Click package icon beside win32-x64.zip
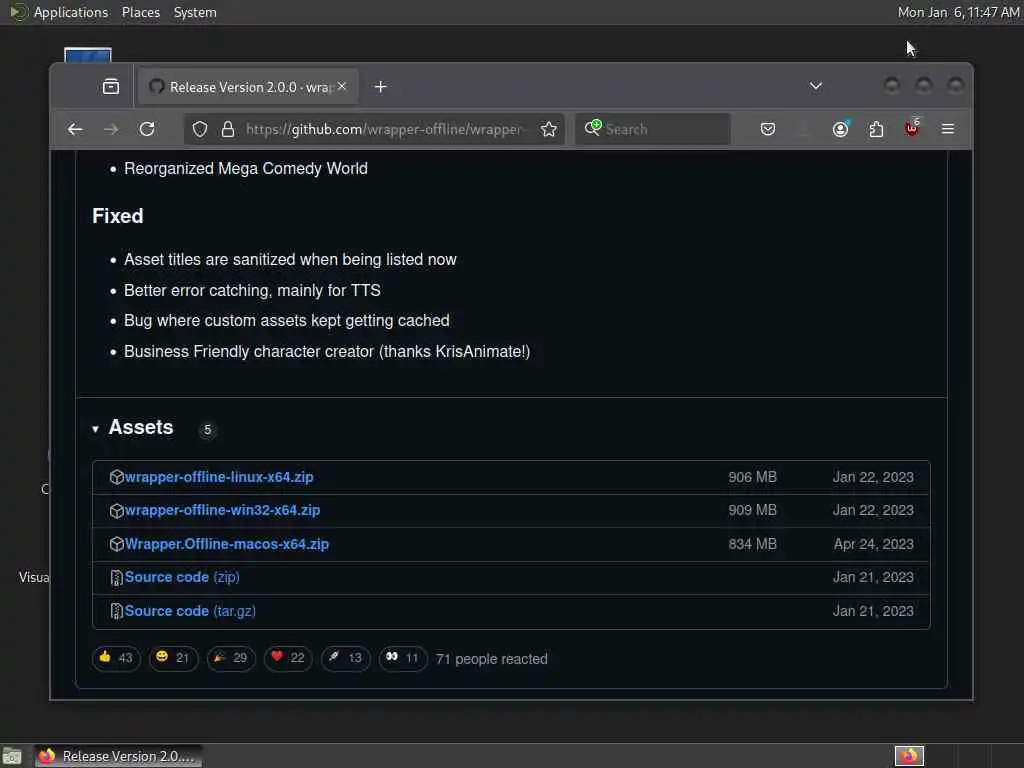 click(x=117, y=511)
